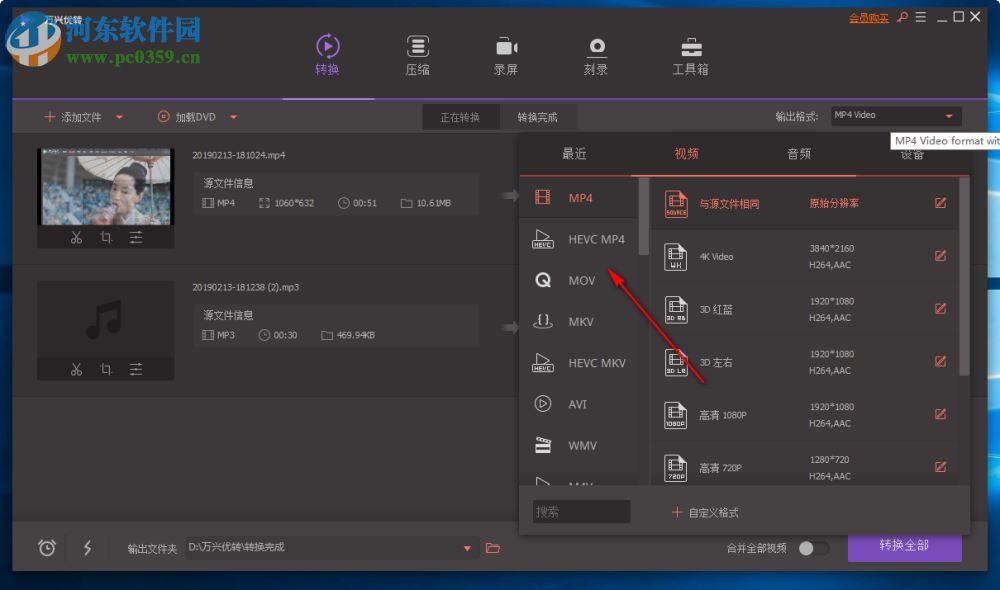
Task: Open the output folder browse icon
Action: click(492, 548)
